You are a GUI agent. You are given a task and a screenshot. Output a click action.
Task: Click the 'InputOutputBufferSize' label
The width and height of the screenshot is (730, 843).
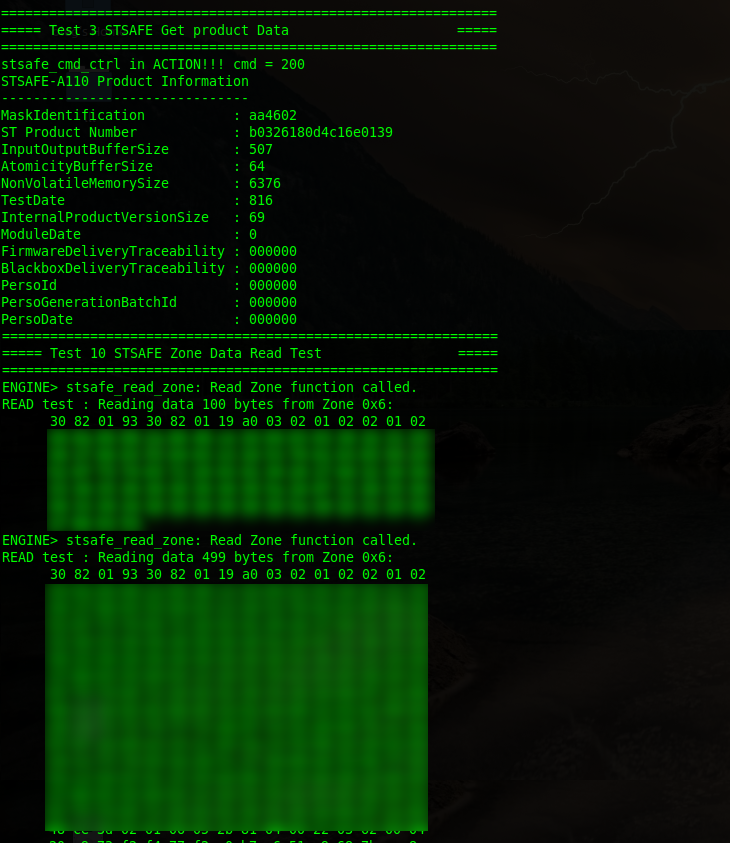85,149
